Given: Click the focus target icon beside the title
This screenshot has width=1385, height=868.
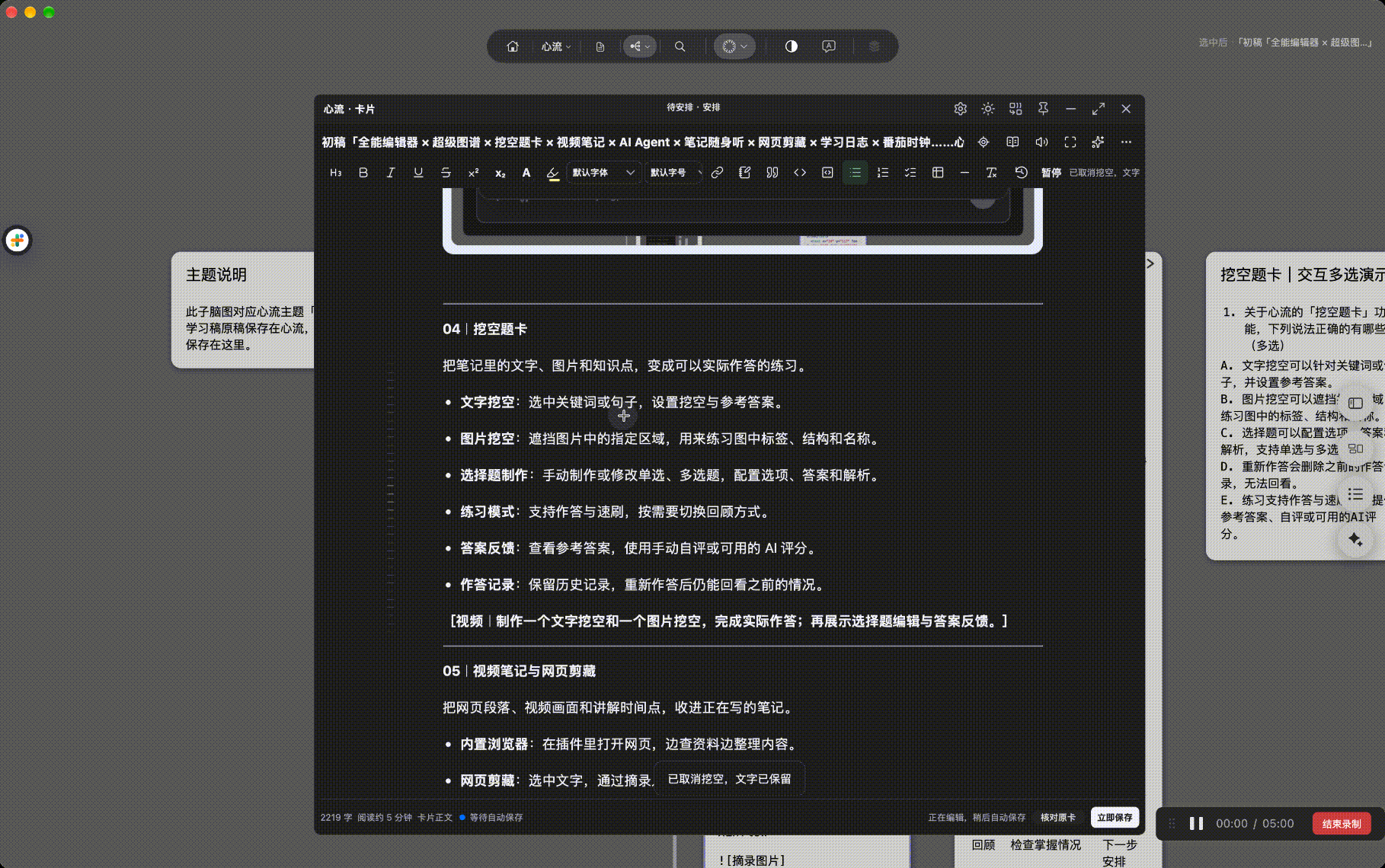Looking at the screenshot, I should tap(984, 142).
